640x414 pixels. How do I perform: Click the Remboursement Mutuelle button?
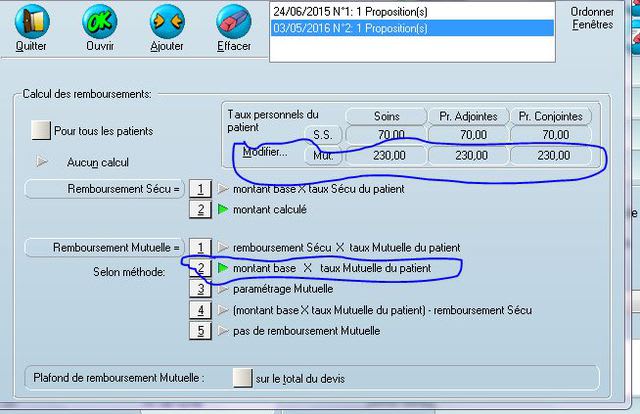point(103,247)
